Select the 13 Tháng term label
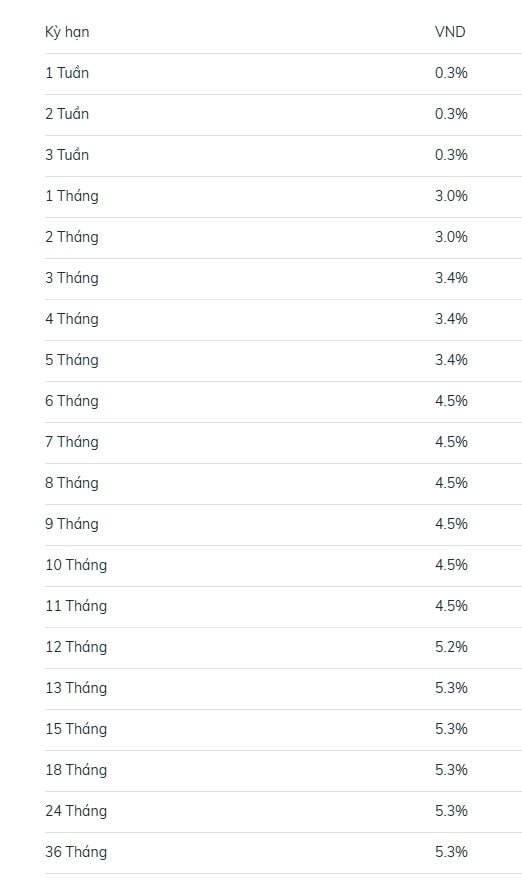The width and height of the screenshot is (522, 888). pos(76,688)
